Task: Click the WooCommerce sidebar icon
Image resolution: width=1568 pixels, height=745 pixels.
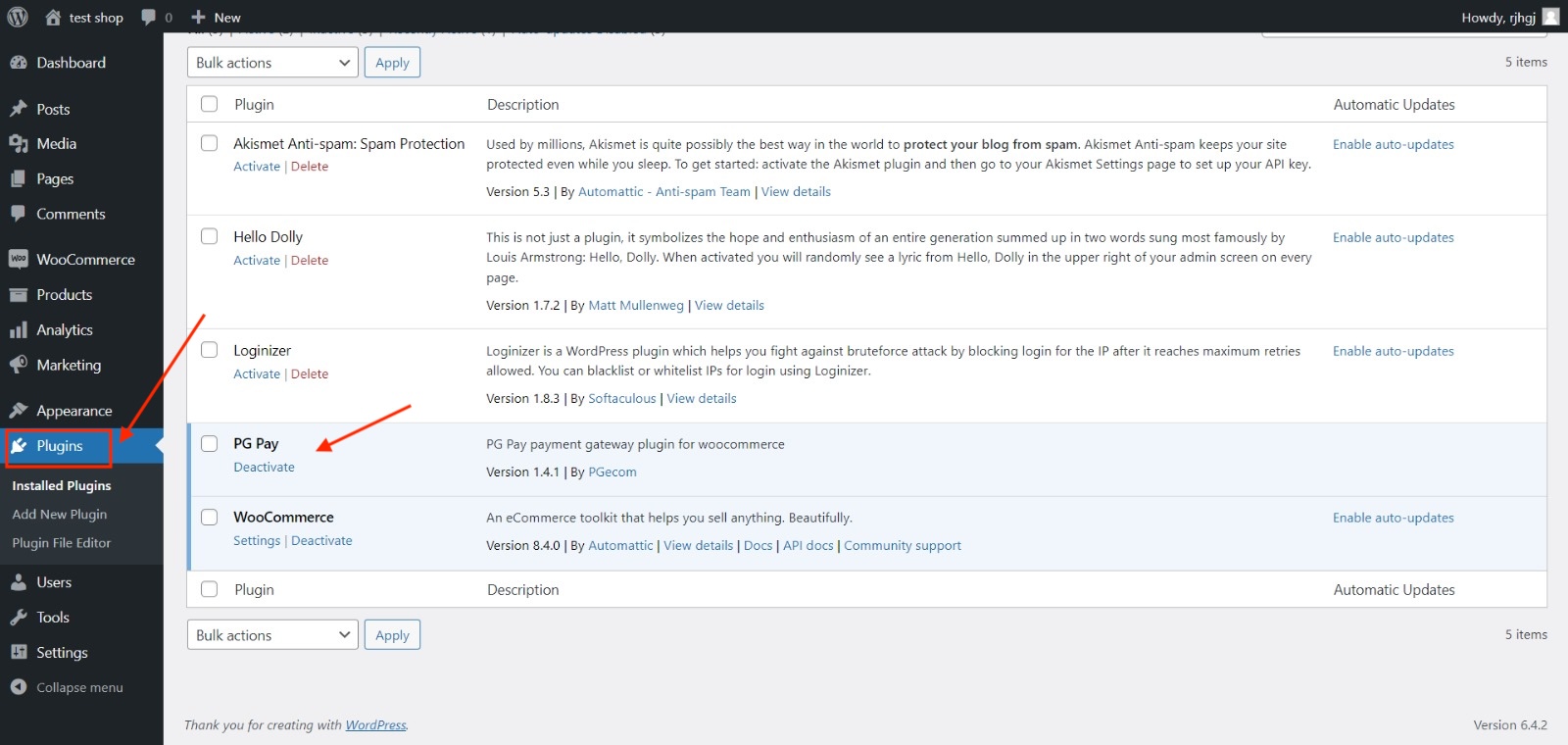Action: [18, 260]
